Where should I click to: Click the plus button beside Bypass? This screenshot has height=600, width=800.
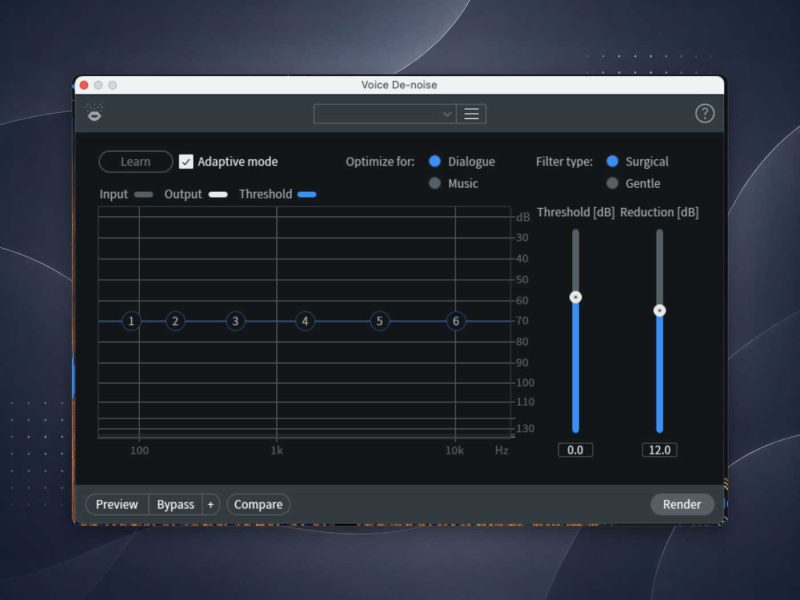[x=211, y=504]
